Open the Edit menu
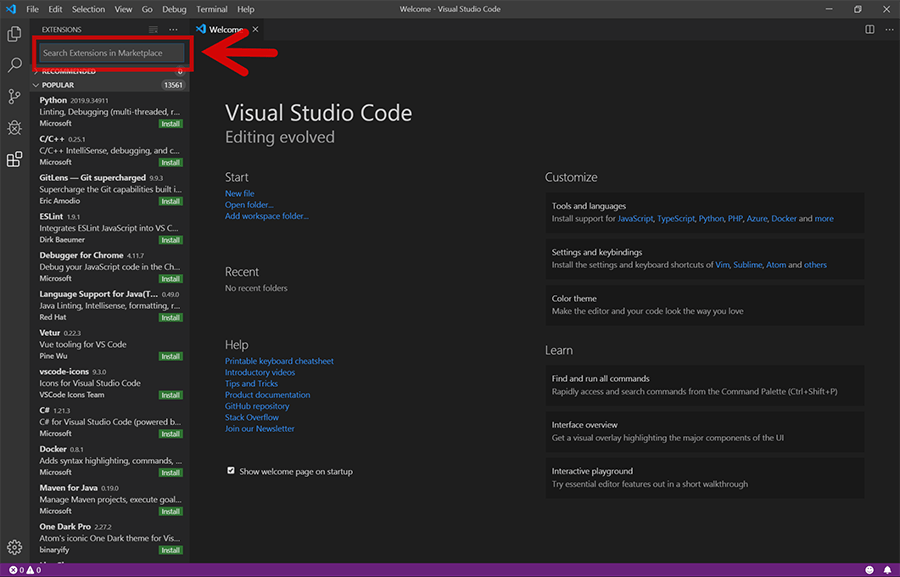The image size is (900, 577). (x=55, y=9)
